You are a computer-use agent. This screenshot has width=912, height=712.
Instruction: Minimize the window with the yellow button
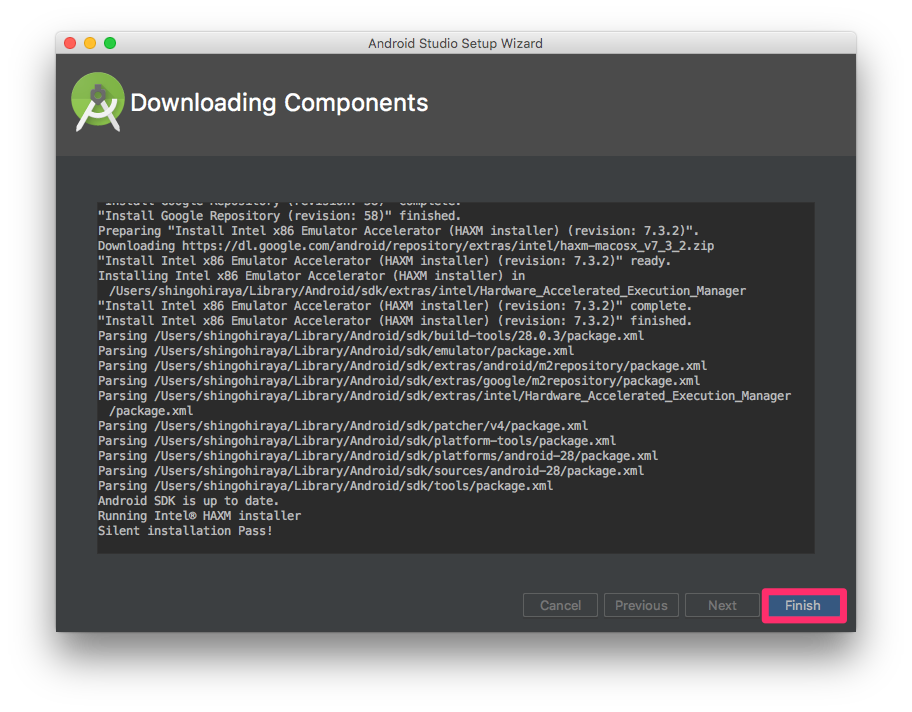click(x=90, y=43)
